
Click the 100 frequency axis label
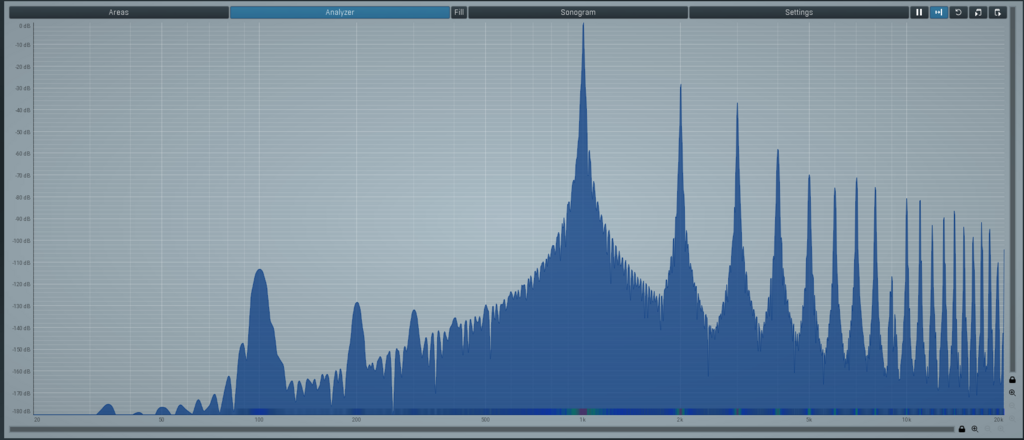(259, 420)
